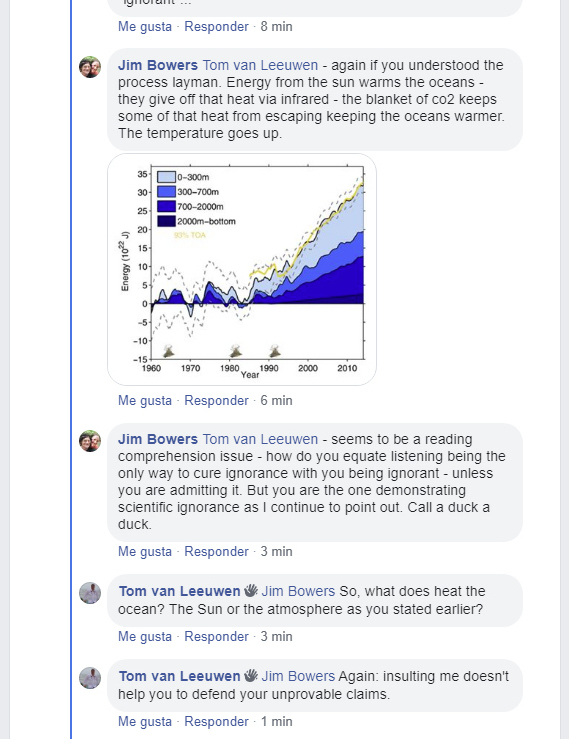Image resolution: width=569 pixels, height=739 pixels.
Task: Open Jim Bowers profile name in chart comment
Action: tap(157, 65)
